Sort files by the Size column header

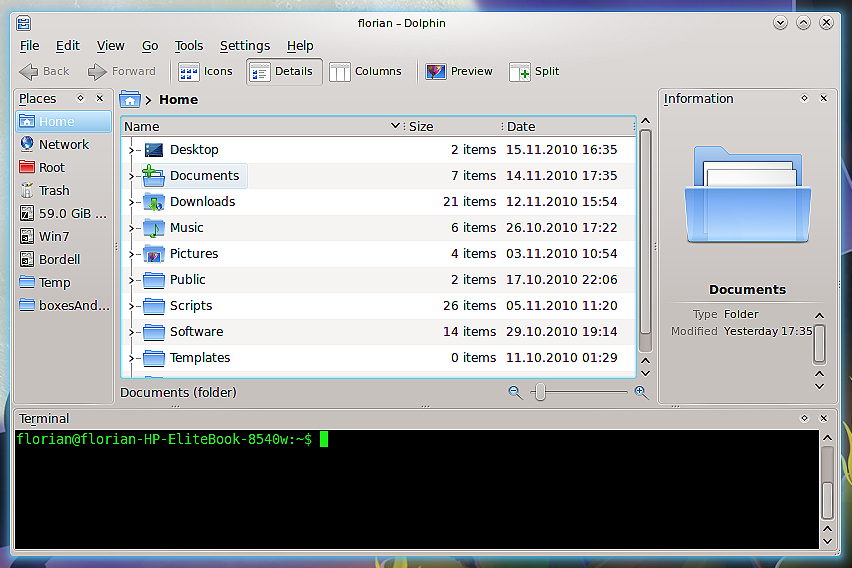tap(421, 127)
